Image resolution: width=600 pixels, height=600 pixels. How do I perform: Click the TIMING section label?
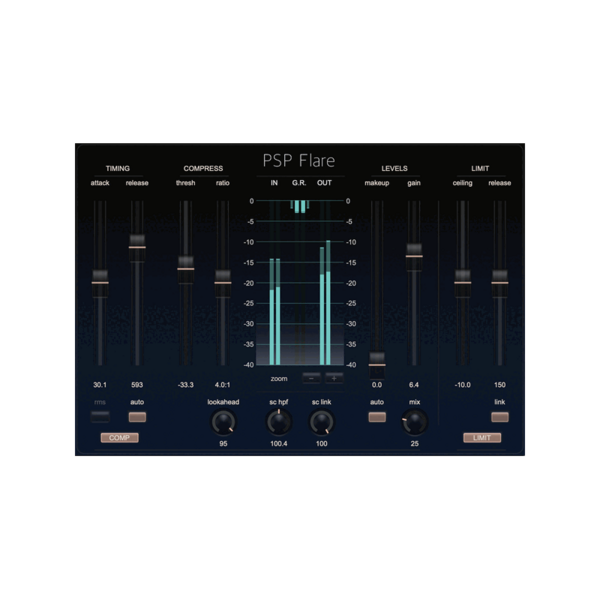click(118, 168)
